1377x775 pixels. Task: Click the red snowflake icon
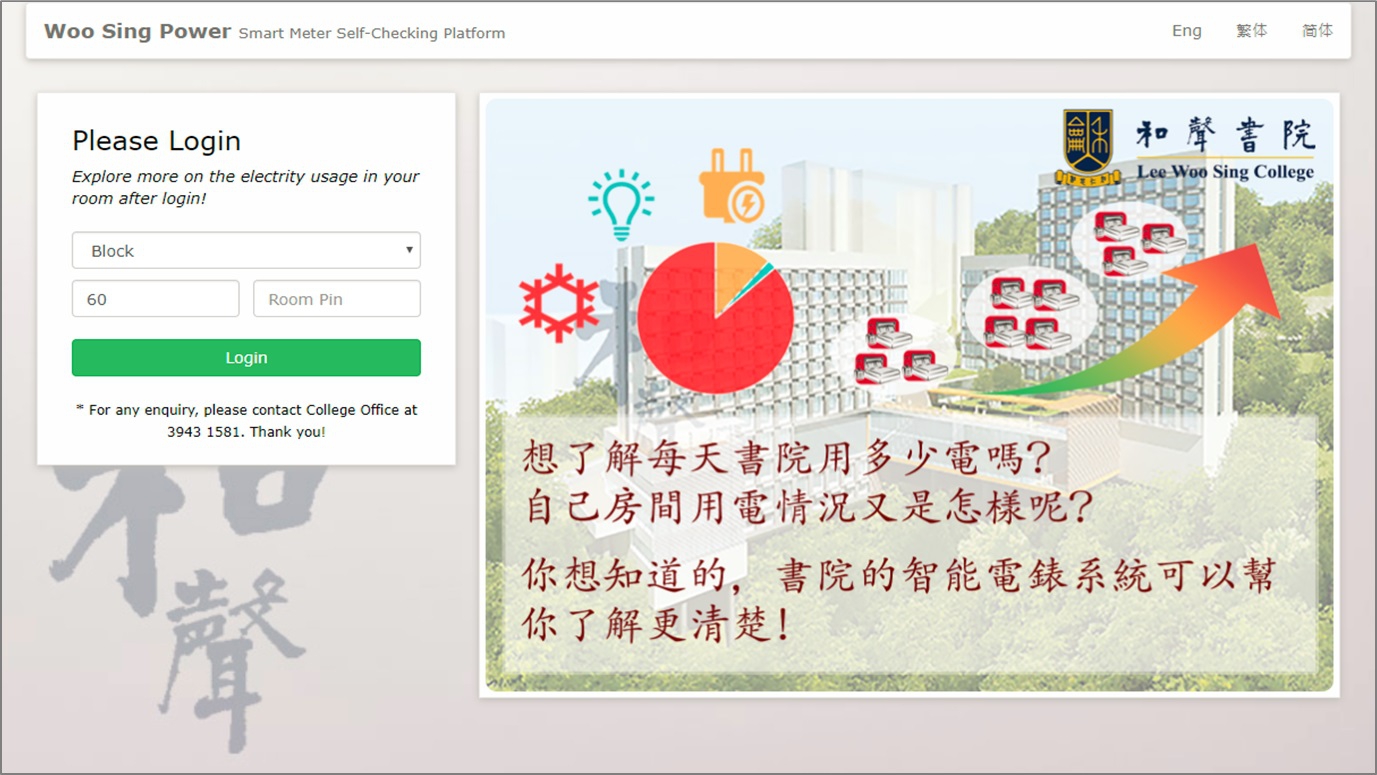(558, 302)
